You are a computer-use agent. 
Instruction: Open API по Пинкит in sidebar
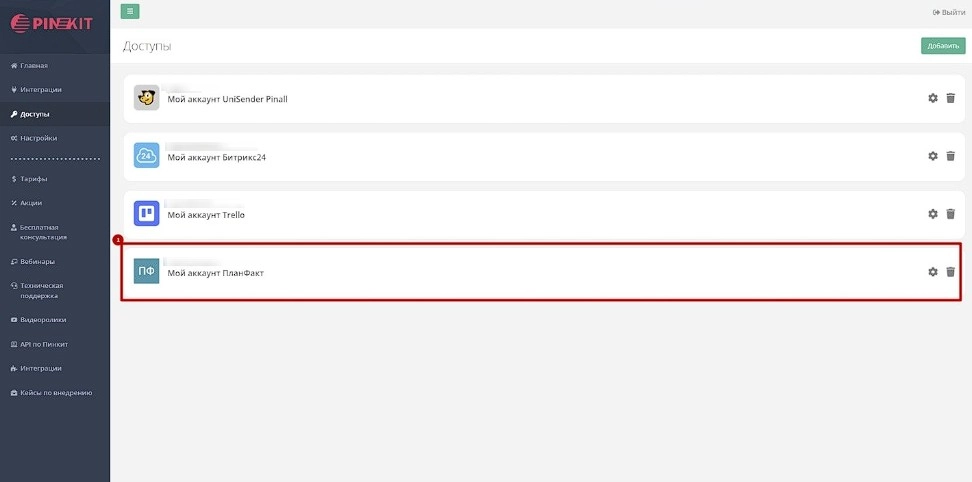(x=43, y=344)
